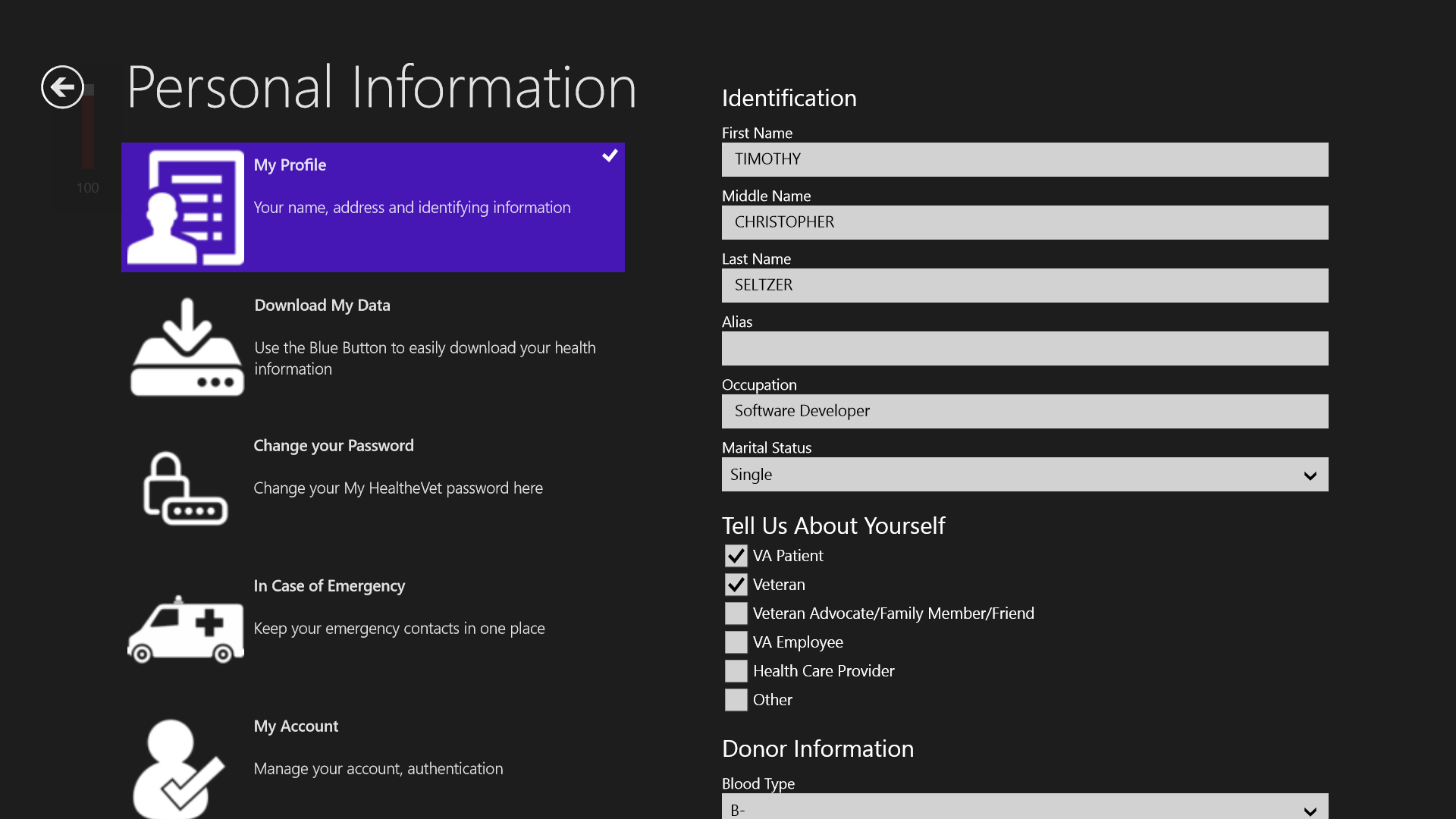This screenshot has width=1456, height=819.
Task: Expand the Blood Type dropdown
Action: [1025, 808]
